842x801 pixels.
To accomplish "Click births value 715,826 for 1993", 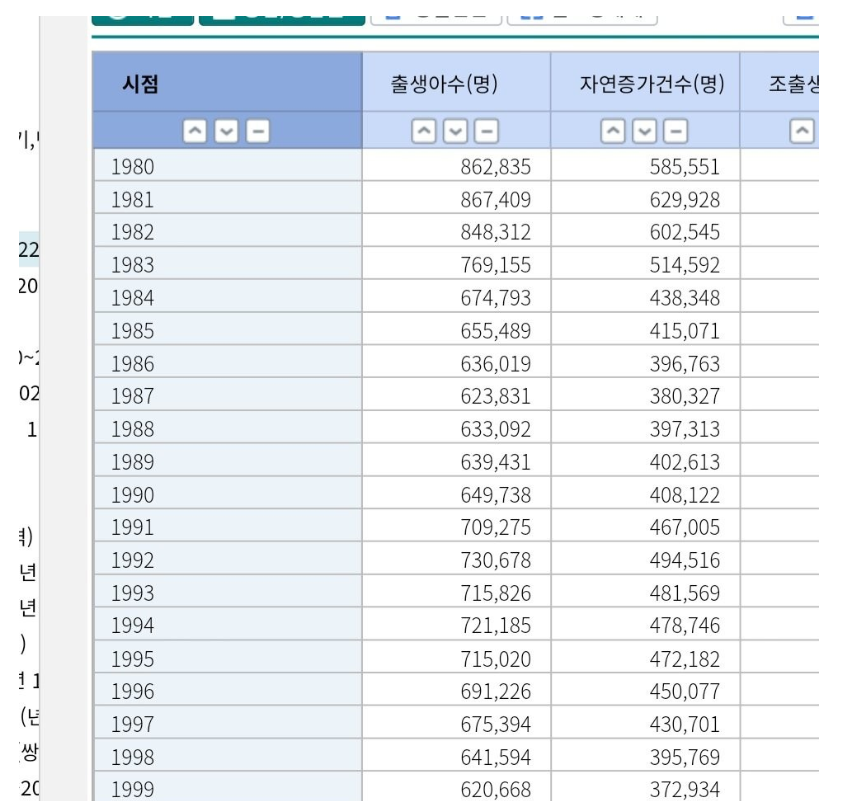I will coord(496,593).
